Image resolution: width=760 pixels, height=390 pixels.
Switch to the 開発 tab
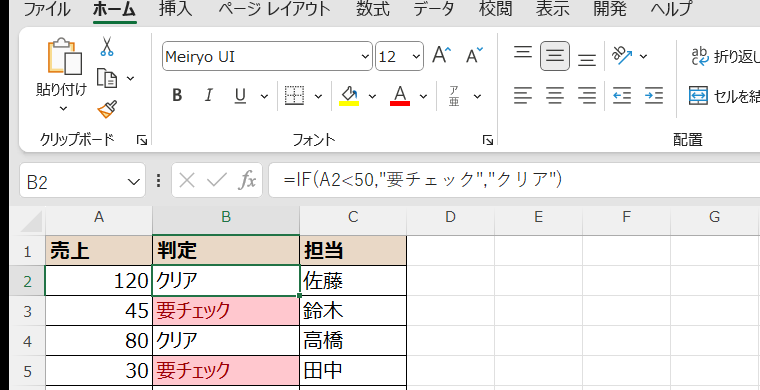(x=610, y=9)
